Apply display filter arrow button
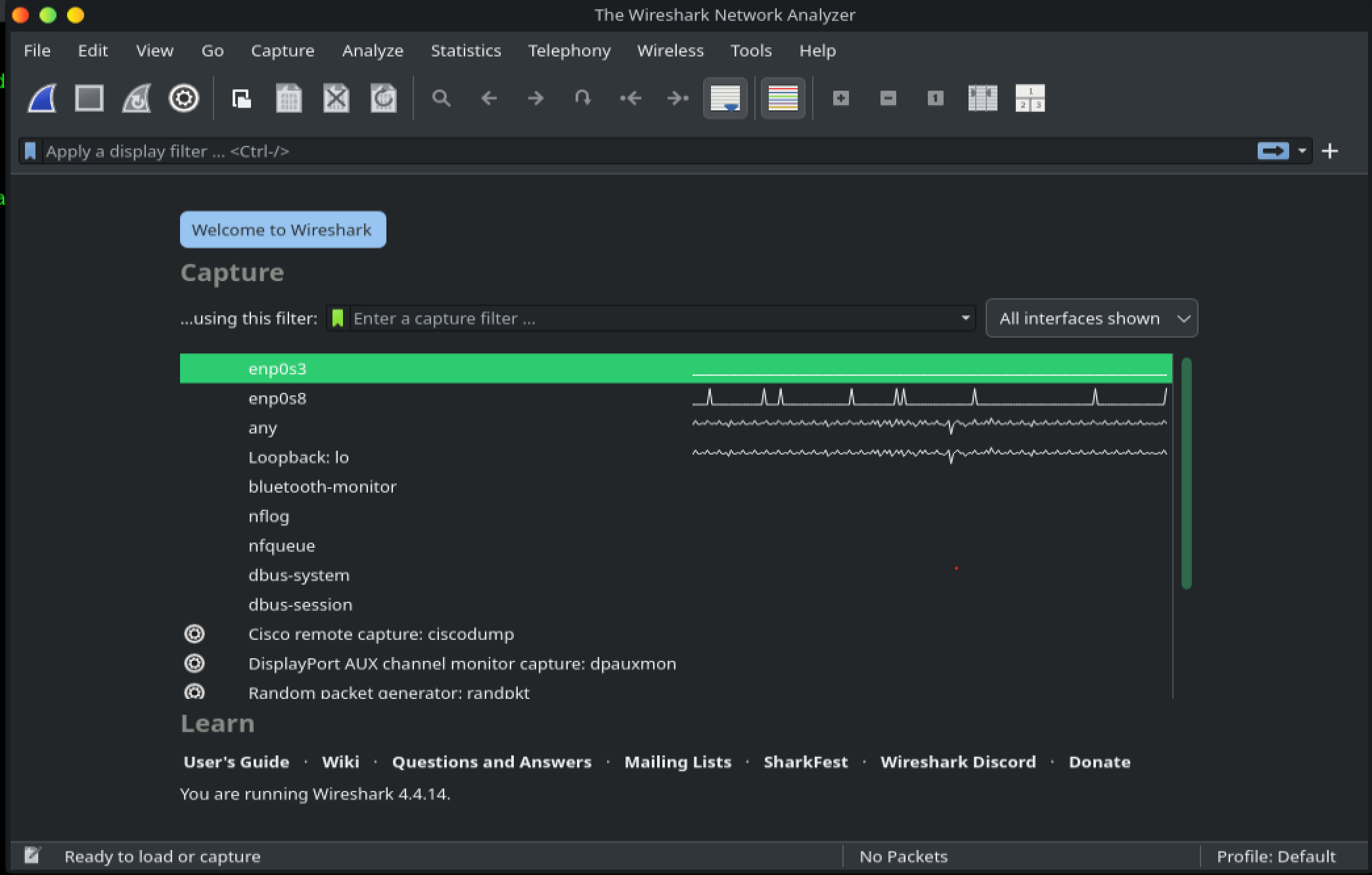This screenshot has height=875, width=1372. [1273, 151]
